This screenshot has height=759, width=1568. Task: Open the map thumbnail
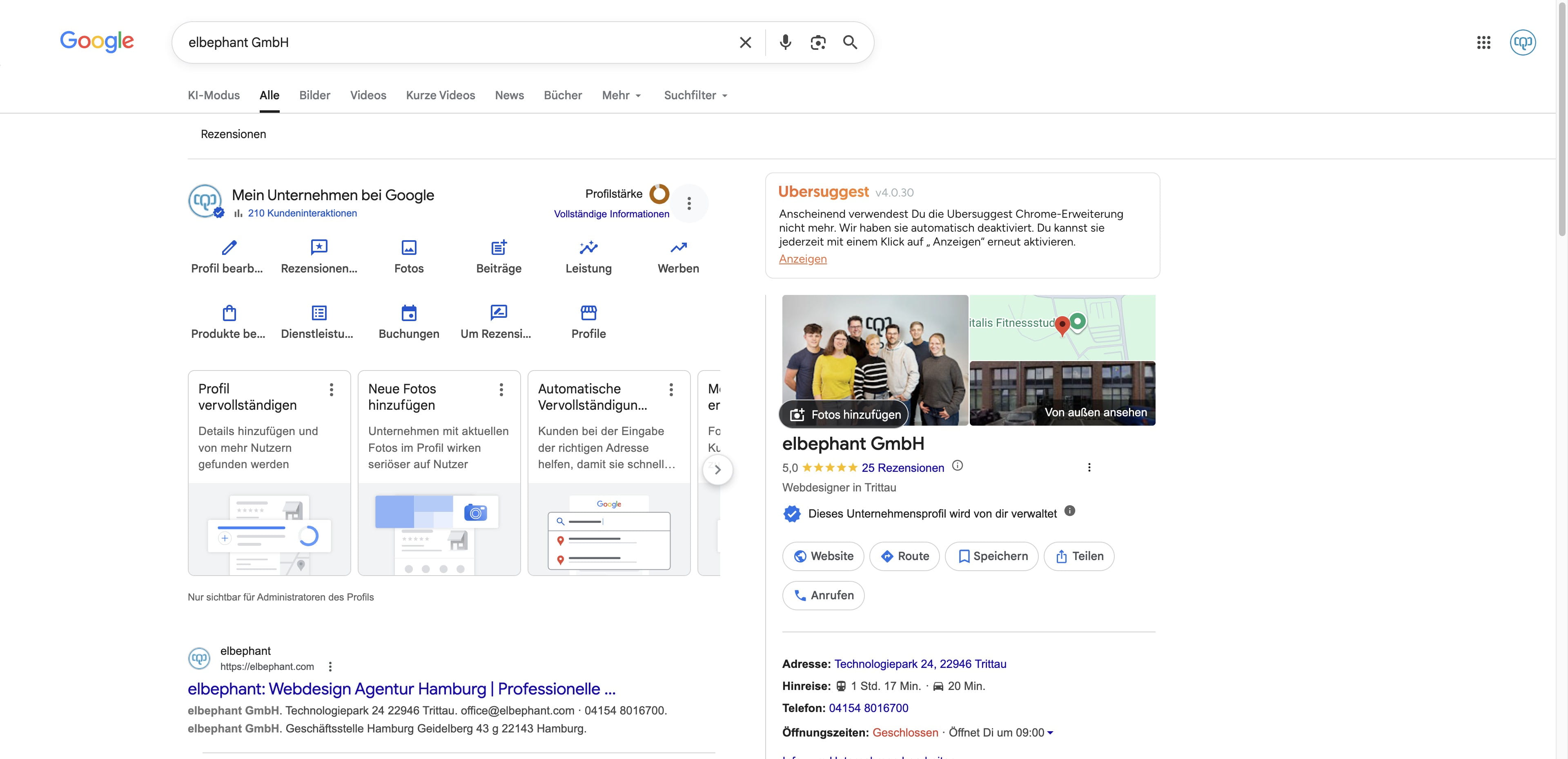(1062, 327)
